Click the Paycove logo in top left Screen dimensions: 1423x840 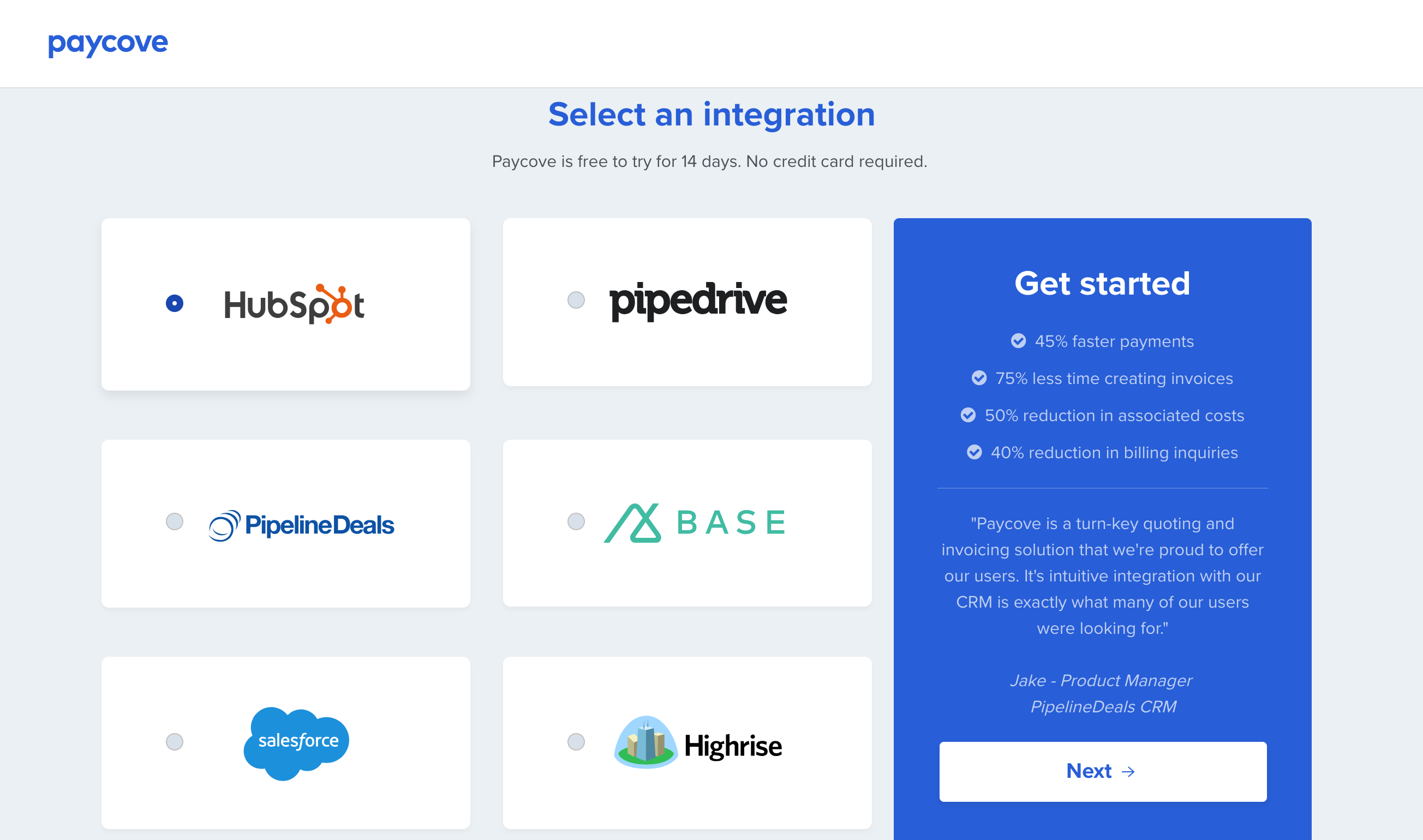[108, 43]
